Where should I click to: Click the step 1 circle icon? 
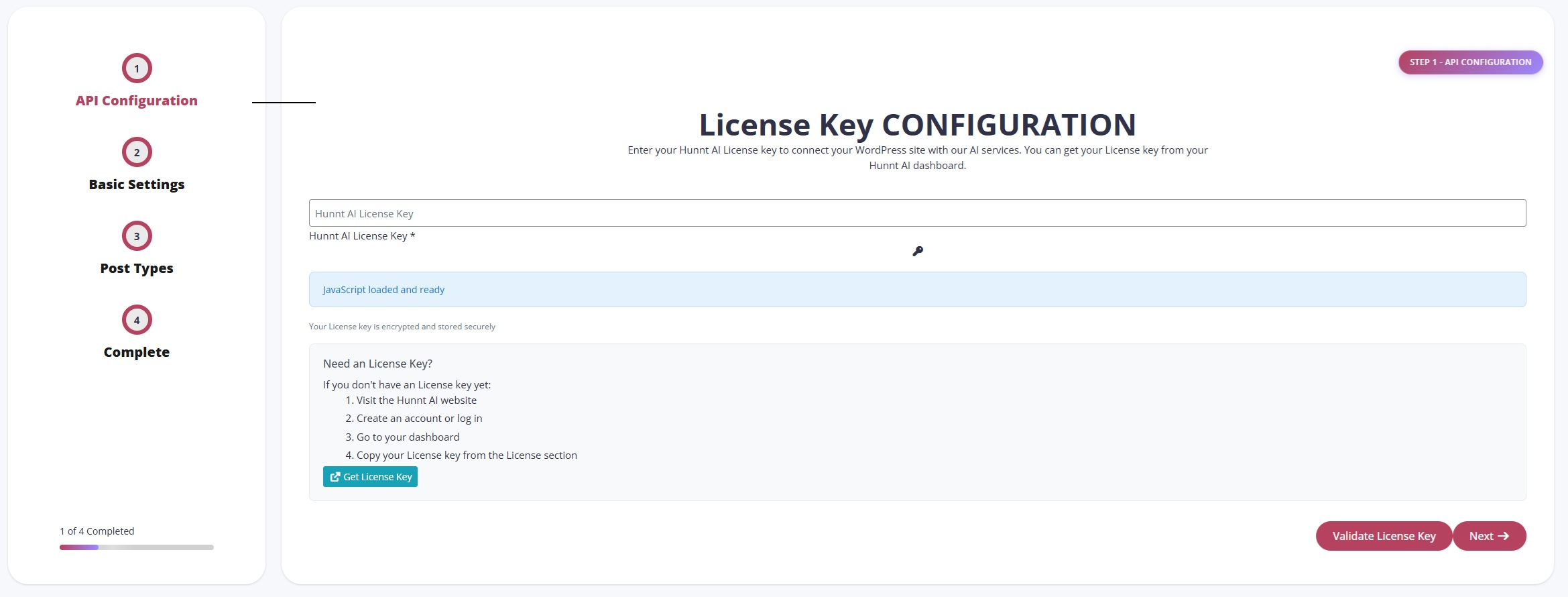pyautogui.click(x=137, y=68)
